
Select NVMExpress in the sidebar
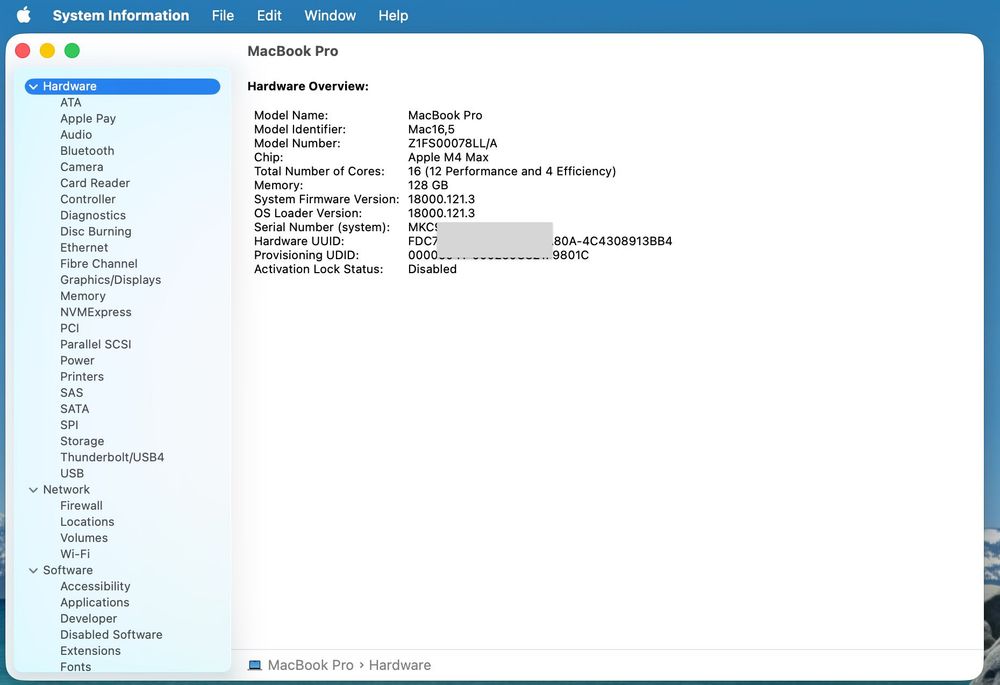96,312
